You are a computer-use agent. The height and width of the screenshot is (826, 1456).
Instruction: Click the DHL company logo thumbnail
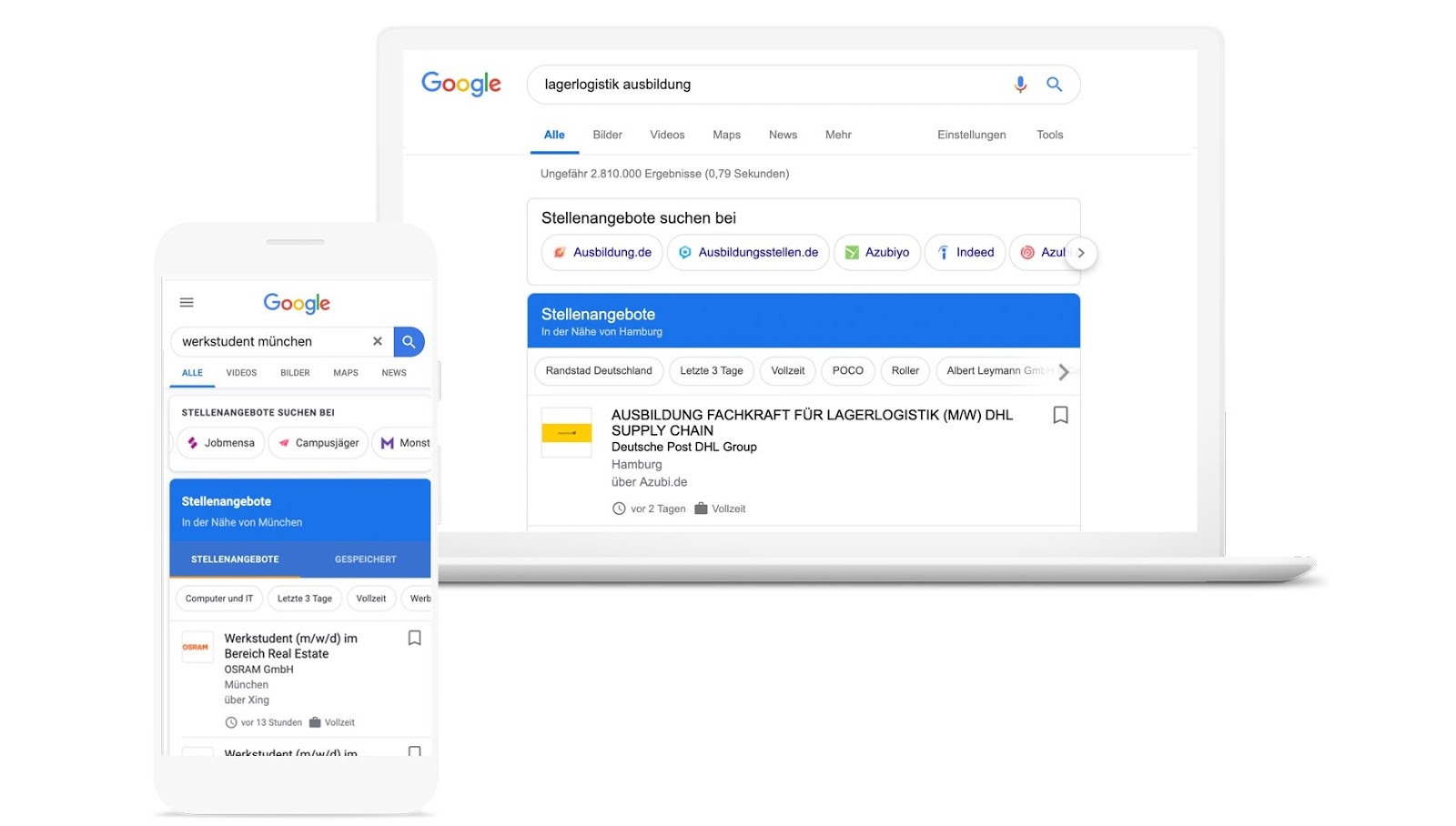click(566, 433)
